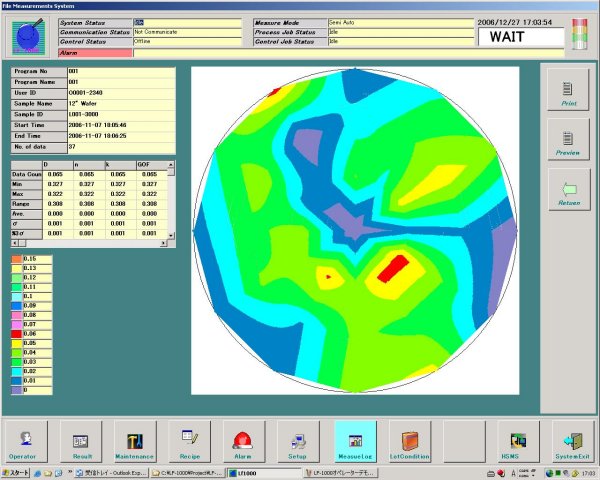Click the k column header

tap(121, 165)
